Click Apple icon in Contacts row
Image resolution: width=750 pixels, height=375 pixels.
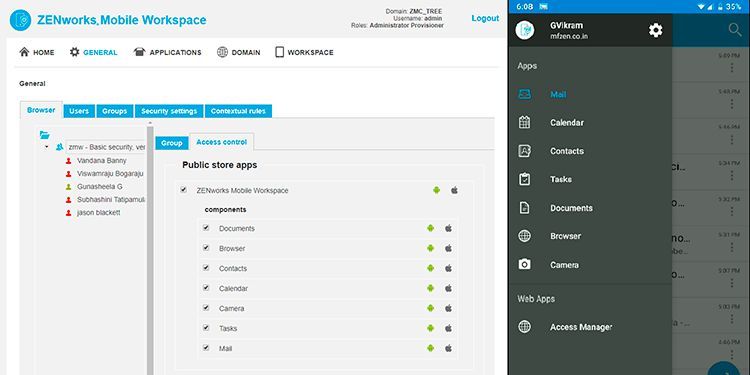point(449,268)
